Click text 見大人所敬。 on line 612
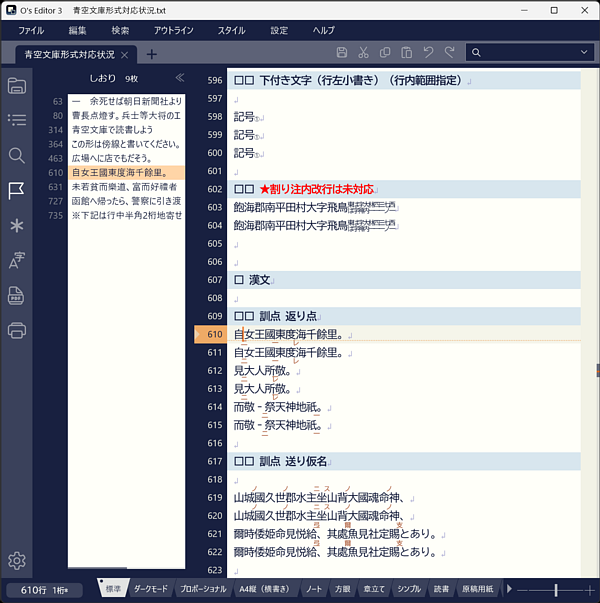The height and width of the screenshot is (603, 600). pos(262,371)
